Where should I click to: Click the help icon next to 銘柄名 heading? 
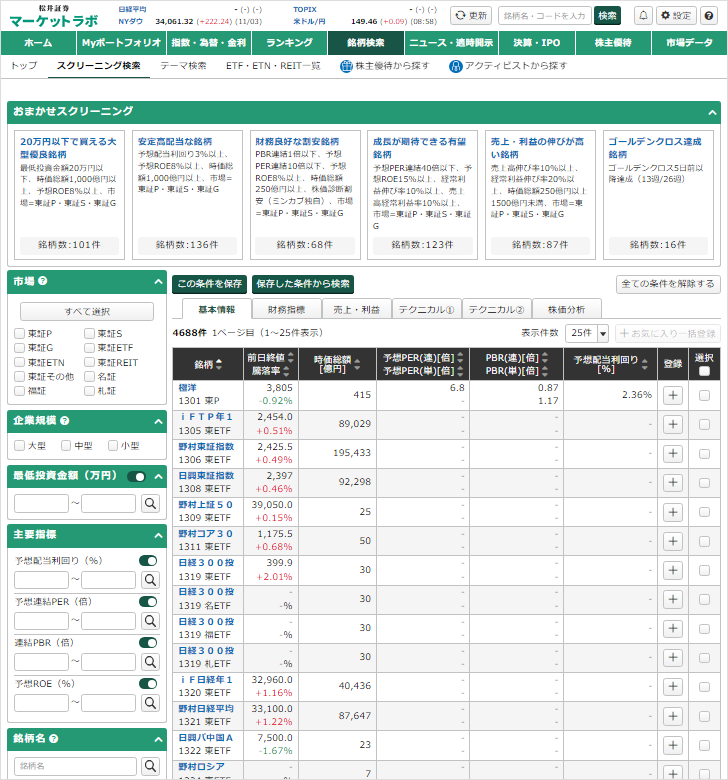[54, 739]
